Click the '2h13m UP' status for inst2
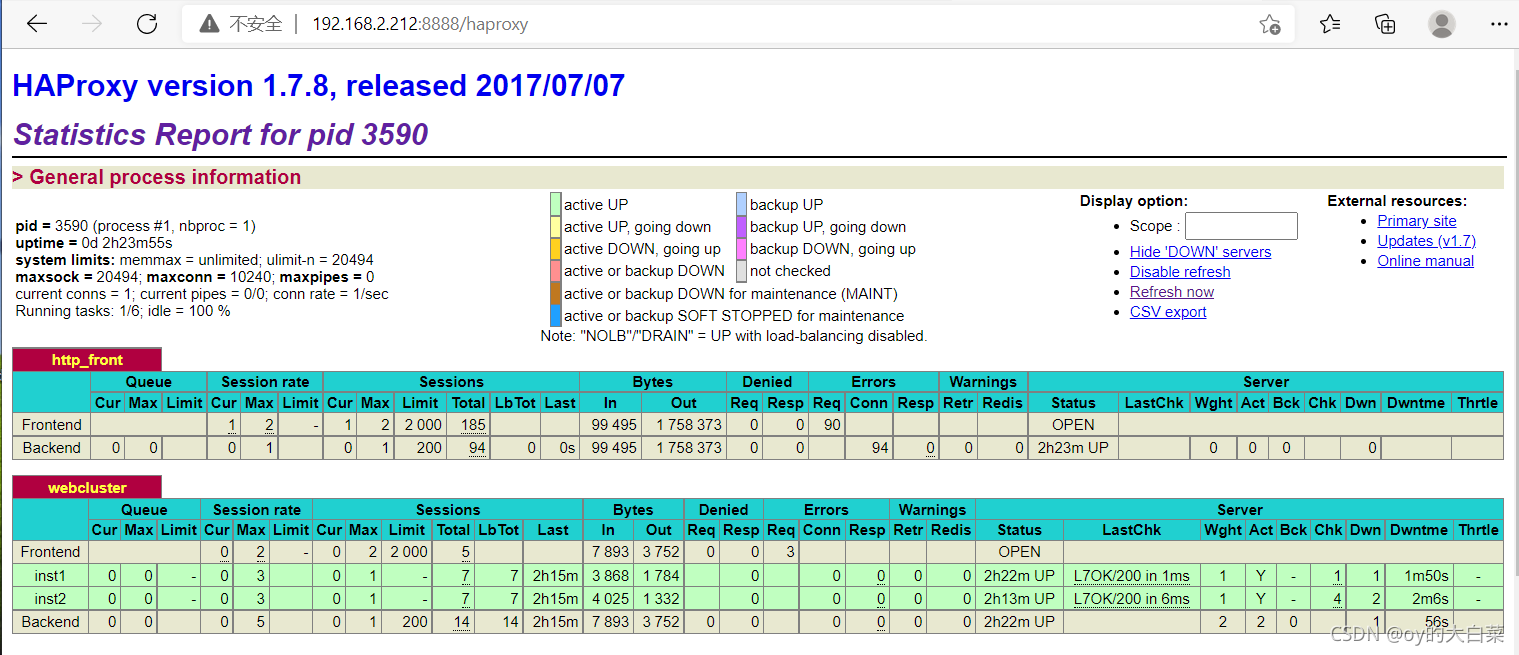This screenshot has height=655, width=1519. tap(1019, 599)
